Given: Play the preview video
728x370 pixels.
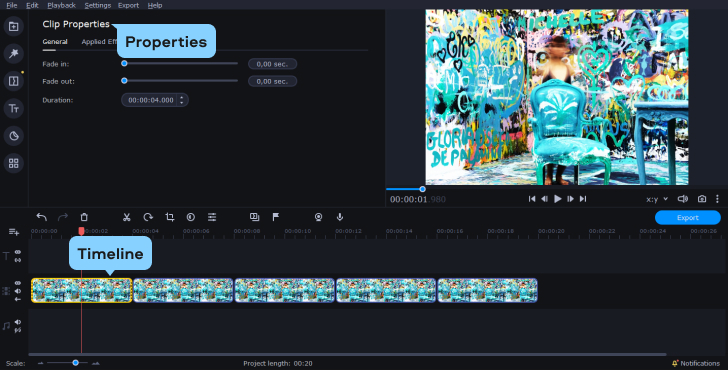Looking at the screenshot, I should [558, 199].
